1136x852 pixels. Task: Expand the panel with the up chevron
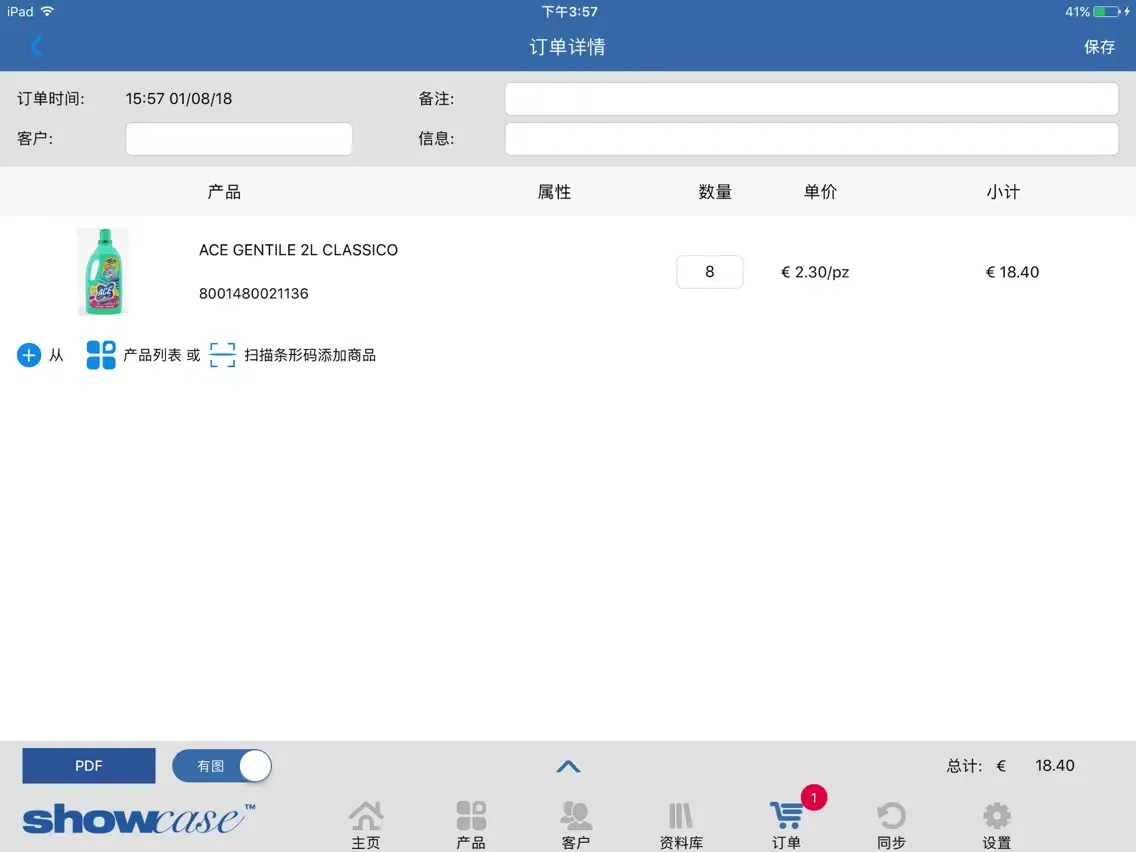coord(568,767)
